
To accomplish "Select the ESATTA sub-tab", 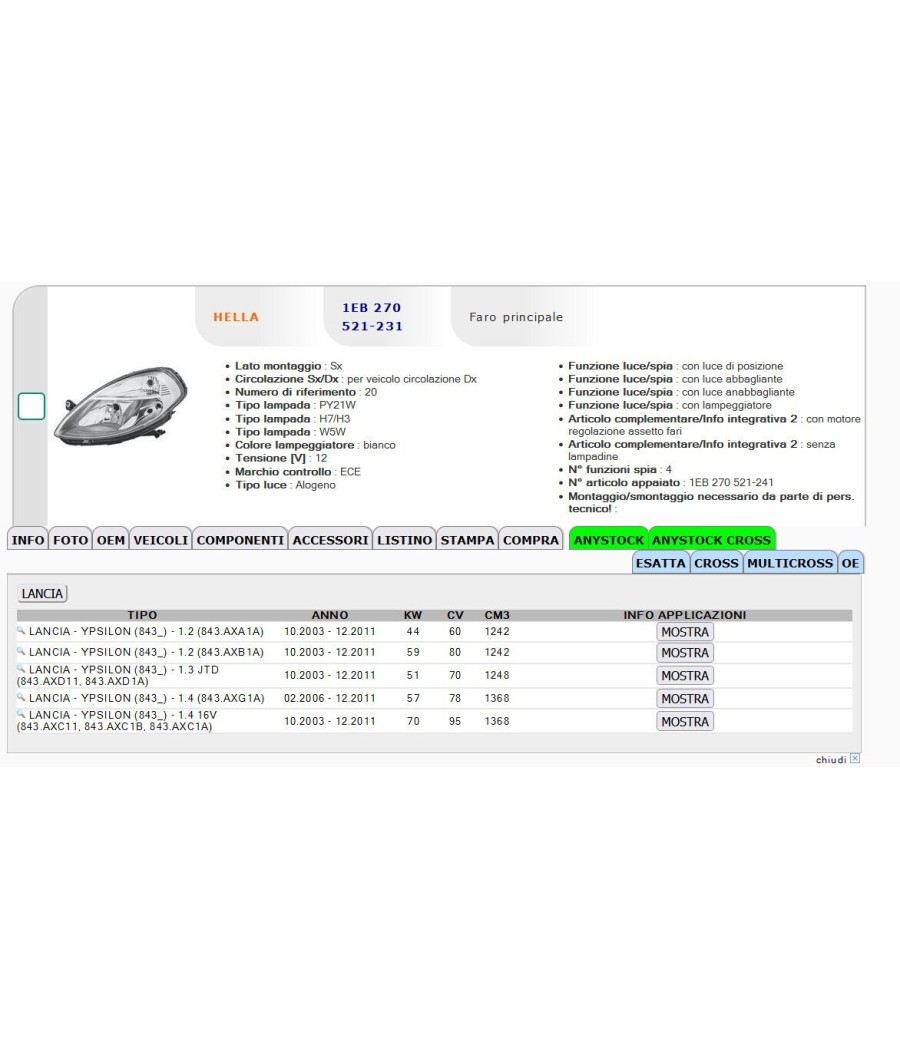I will [661, 563].
